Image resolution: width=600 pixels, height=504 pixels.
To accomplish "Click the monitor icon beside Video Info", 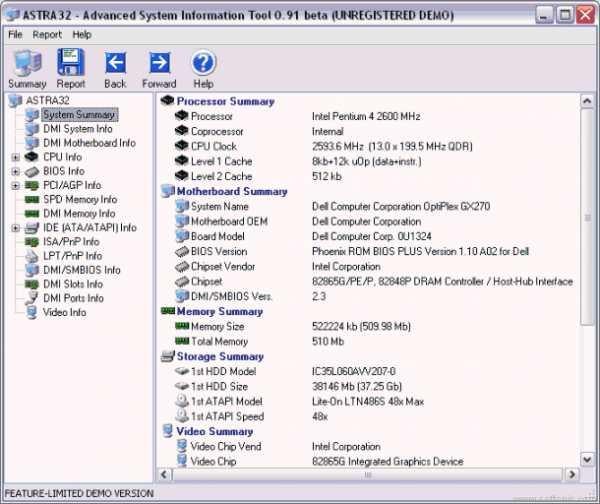I will coord(32,313).
